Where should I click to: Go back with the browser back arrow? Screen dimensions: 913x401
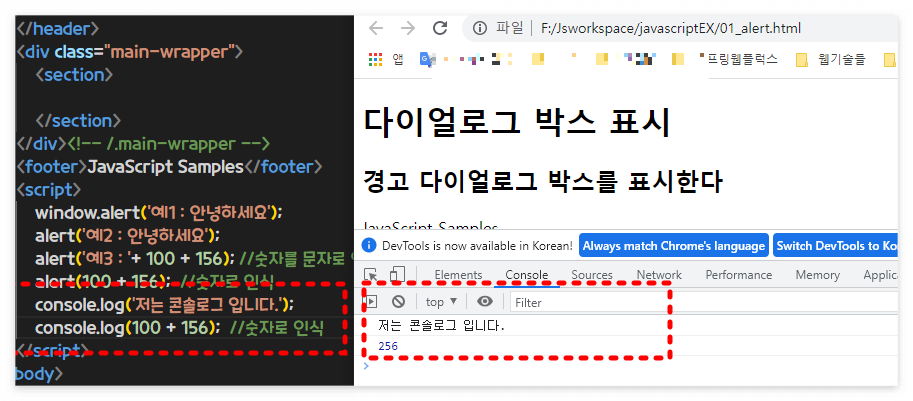[376, 29]
